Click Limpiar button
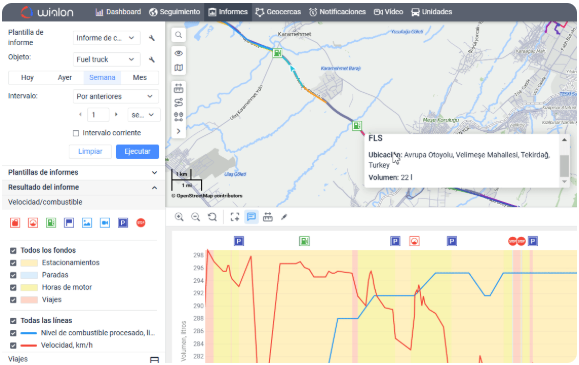 pyautogui.click(x=90, y=151)
